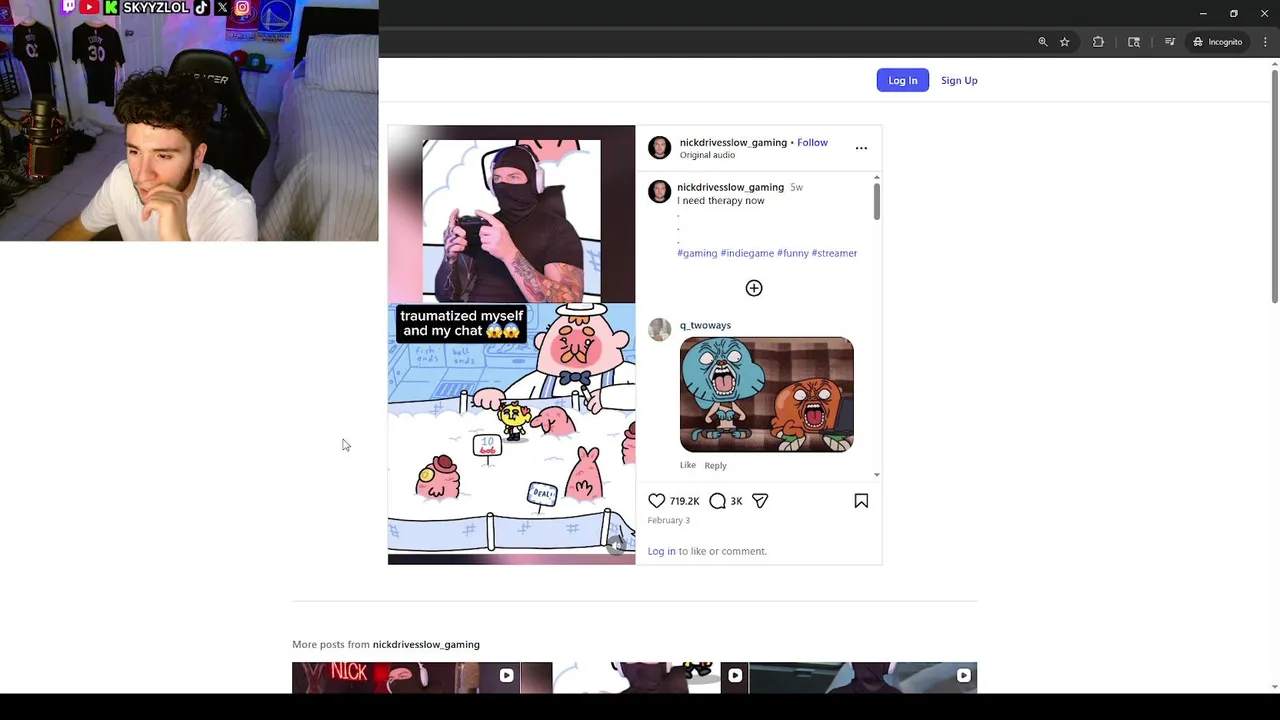Follow nickdrivesslow_gaming
The height and width of the screenshot is (720, 1280).
pos(812,142)
